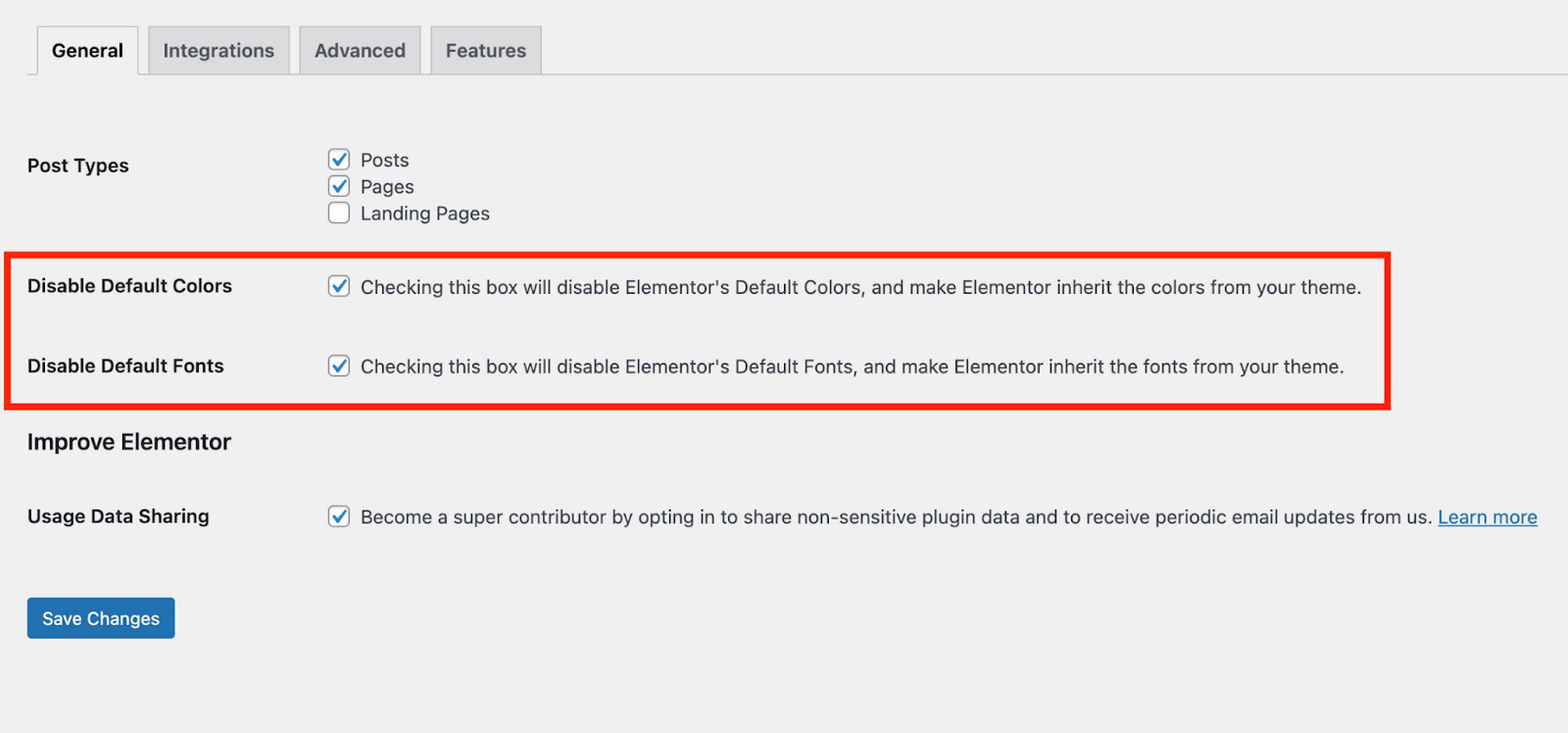Click the Usage Data Sharing checkmark icon
The image size is (1568, 733).
pyautogui.click(x=339, y=516)
